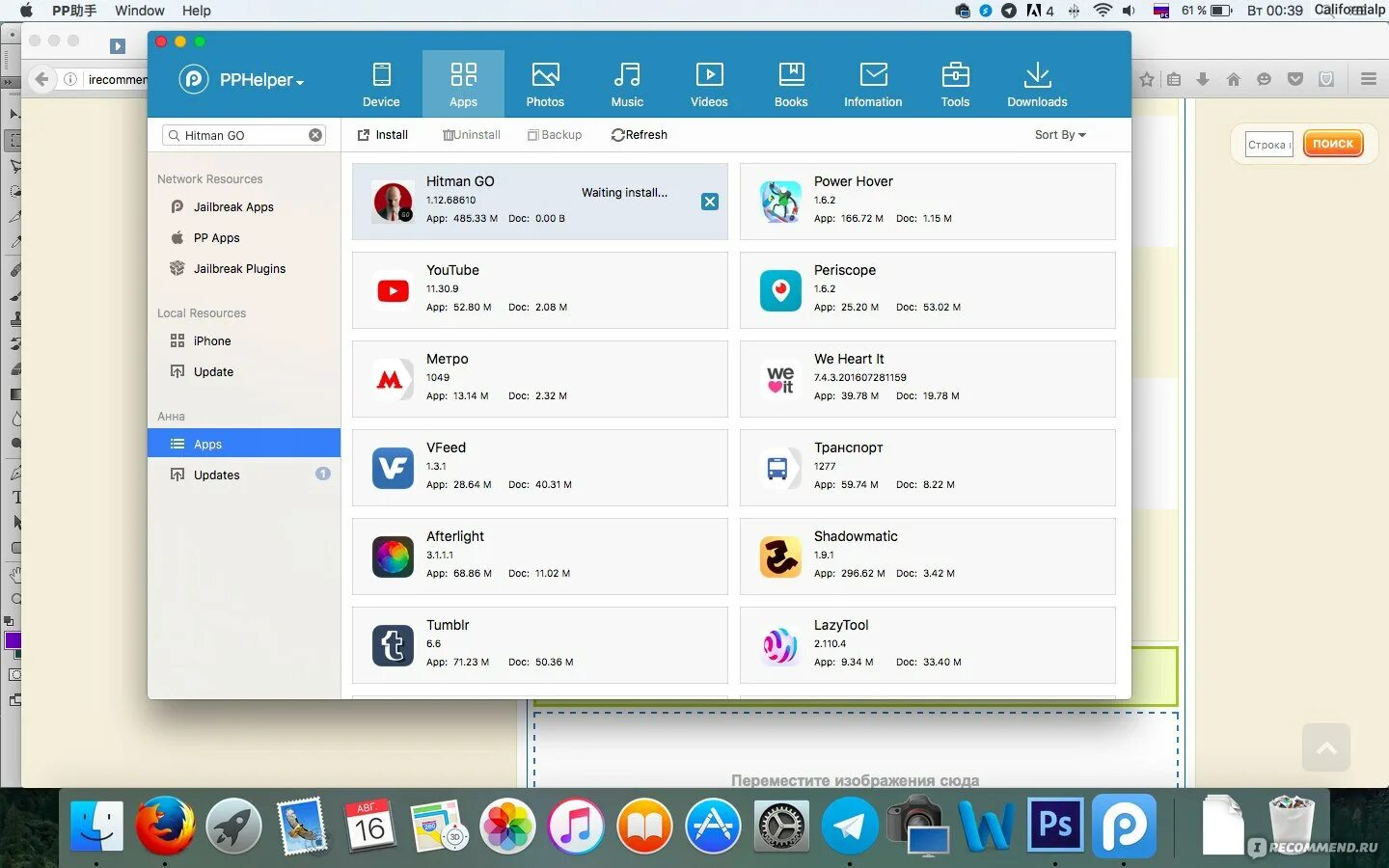
Task: Open the browser hamburger menu
Action: tap(1368, 79)
